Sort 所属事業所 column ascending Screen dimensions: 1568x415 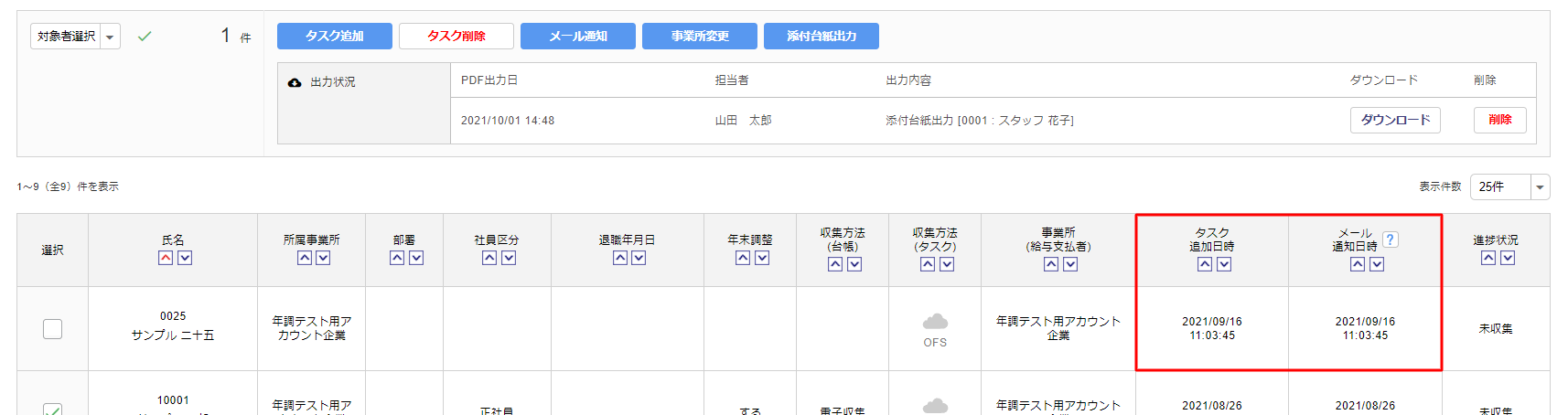[x=305, y=258]
